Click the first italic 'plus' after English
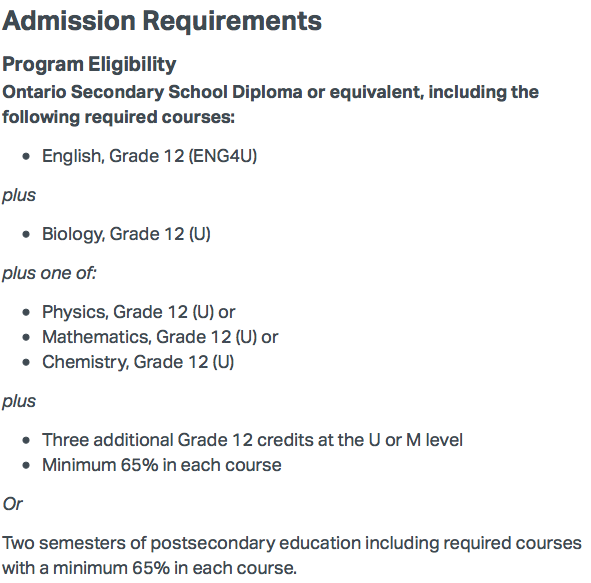 point(19,195)
